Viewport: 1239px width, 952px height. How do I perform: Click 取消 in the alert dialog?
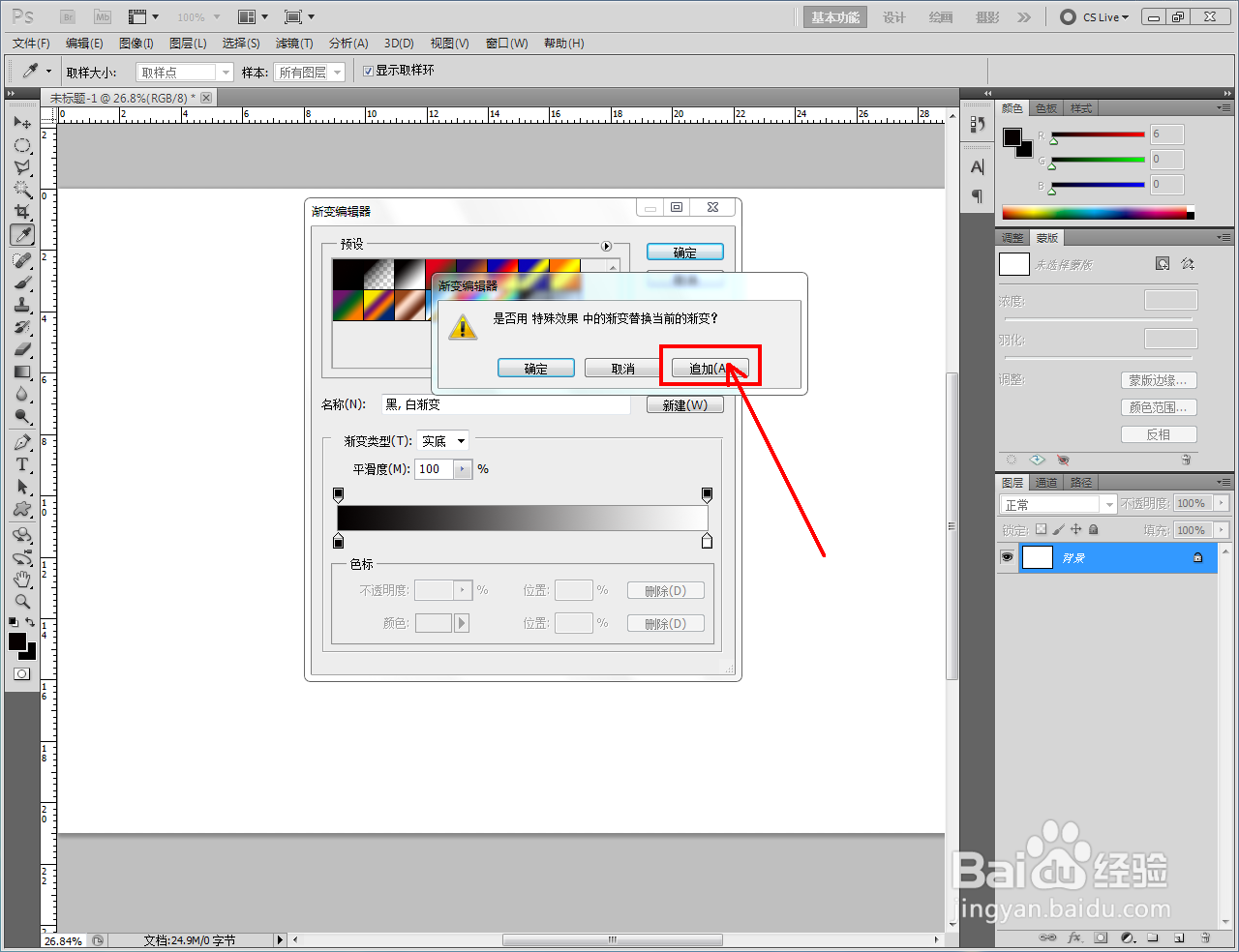[623, 369]
